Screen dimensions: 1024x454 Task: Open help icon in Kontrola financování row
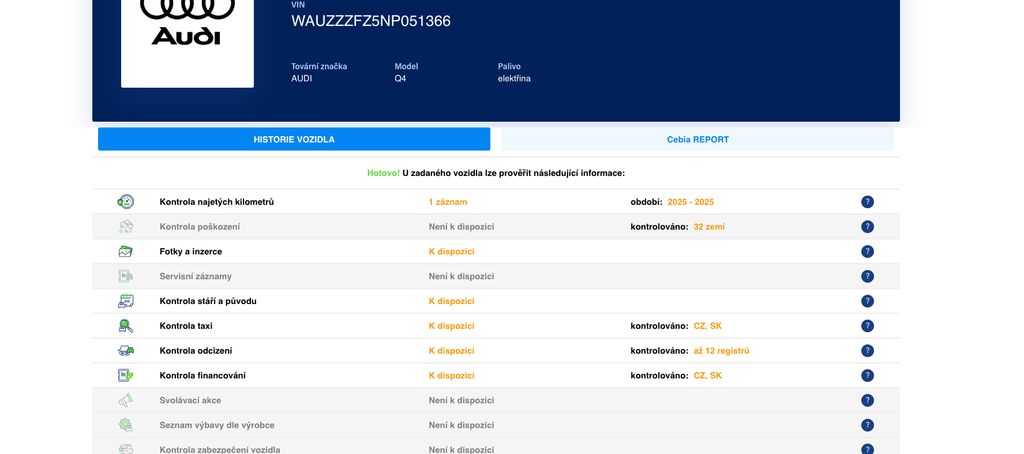click(867, 376)
